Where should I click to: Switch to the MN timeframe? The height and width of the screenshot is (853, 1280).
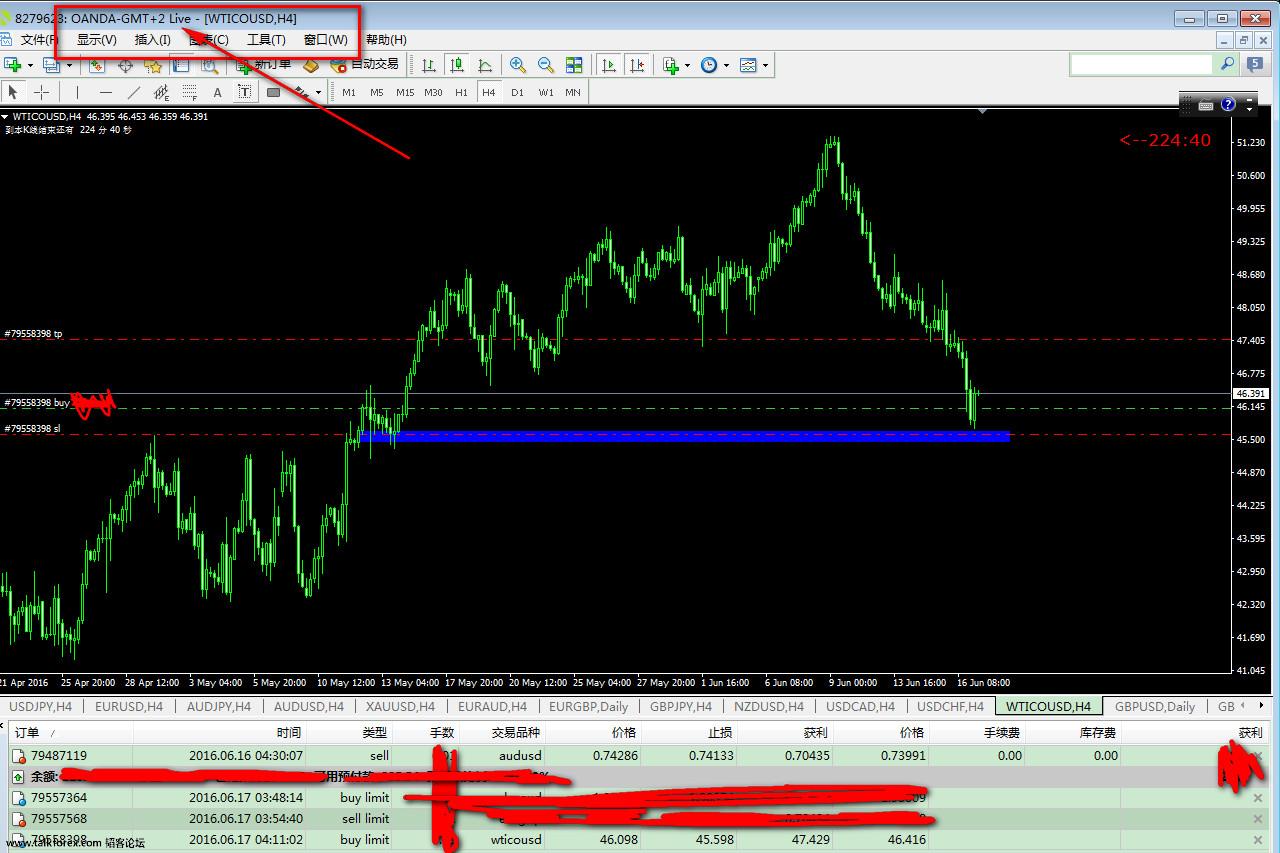point(573,92)
